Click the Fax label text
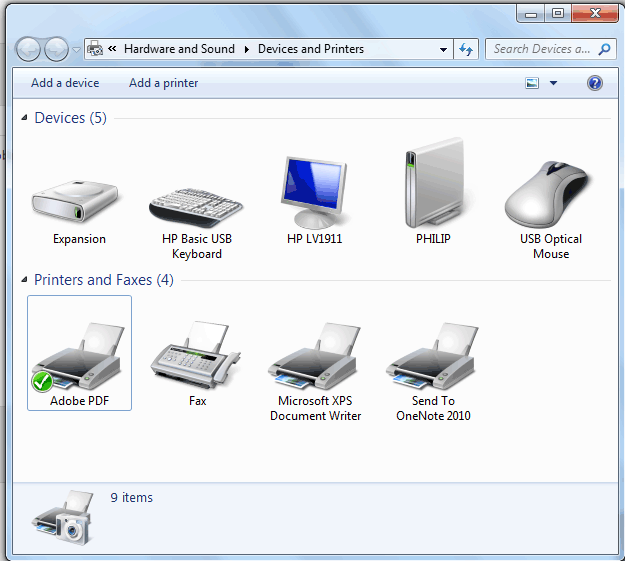 click(198, 401)
